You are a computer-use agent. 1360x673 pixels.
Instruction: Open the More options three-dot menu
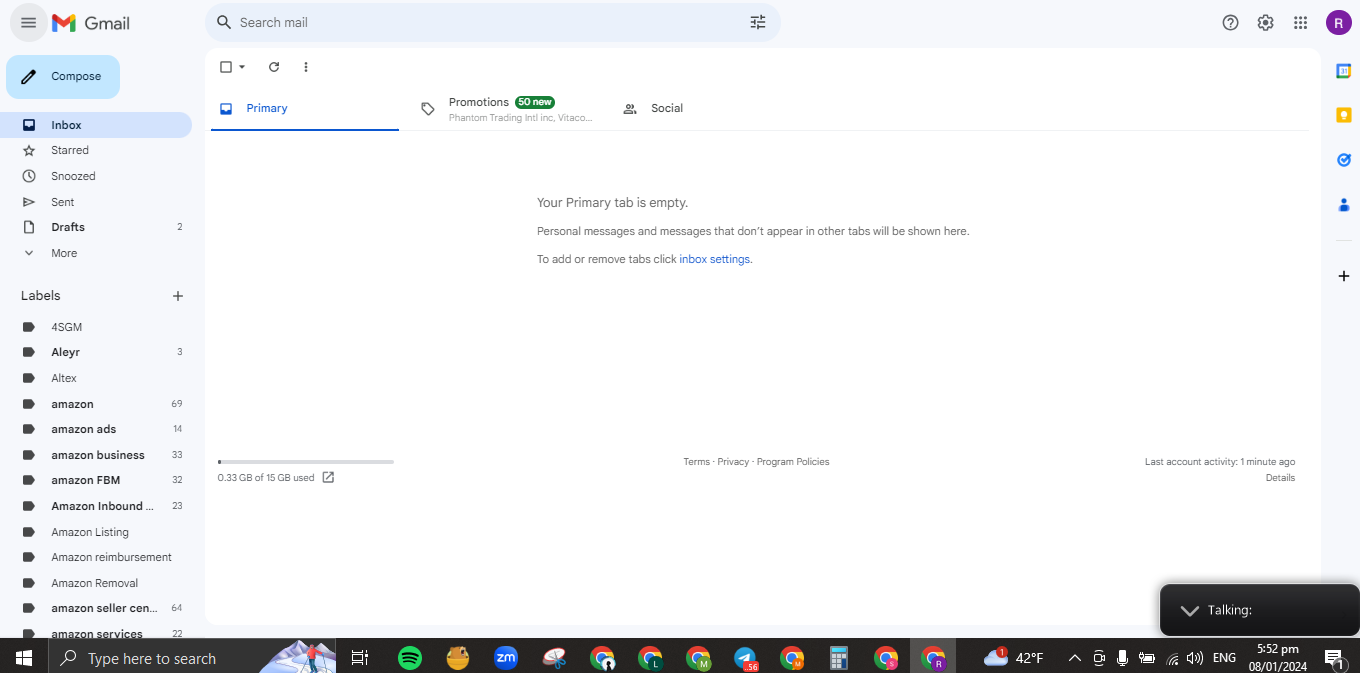click(306, 67)
